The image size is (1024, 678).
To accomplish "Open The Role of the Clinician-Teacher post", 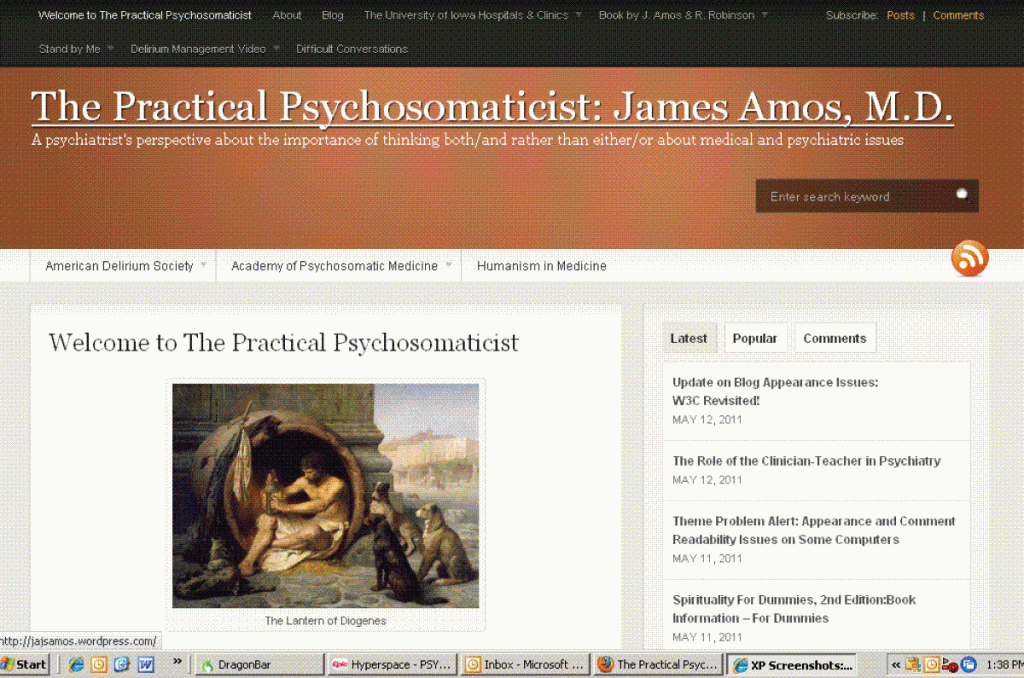I will tap(807, 461).
